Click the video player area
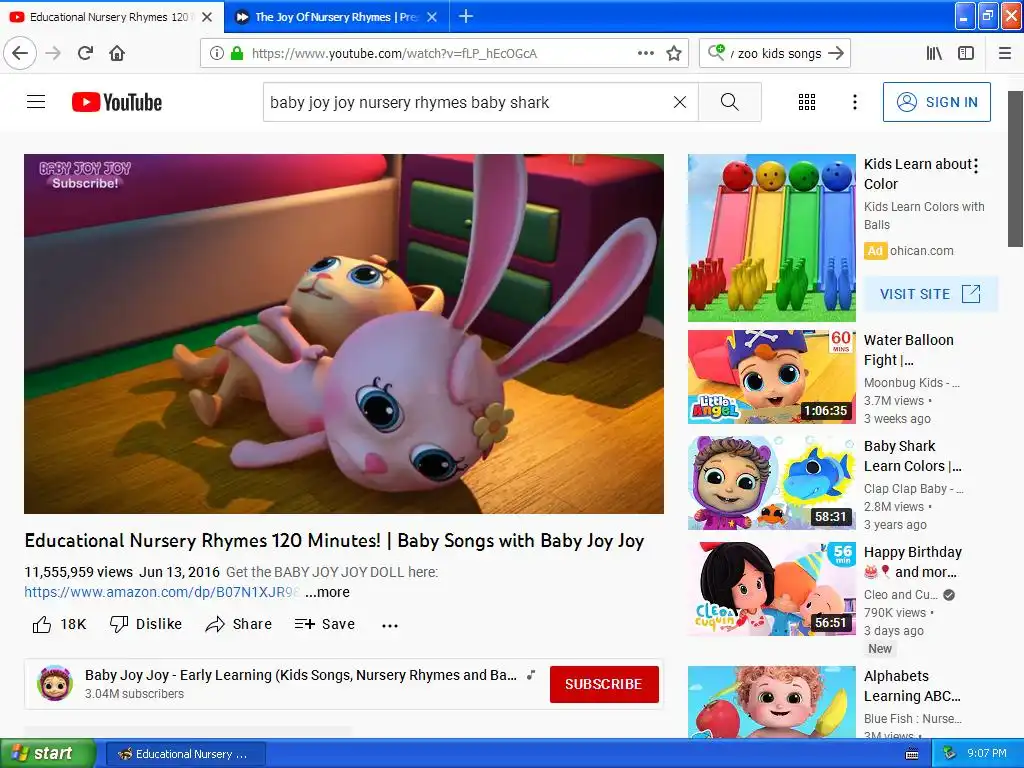 point(344,334)
